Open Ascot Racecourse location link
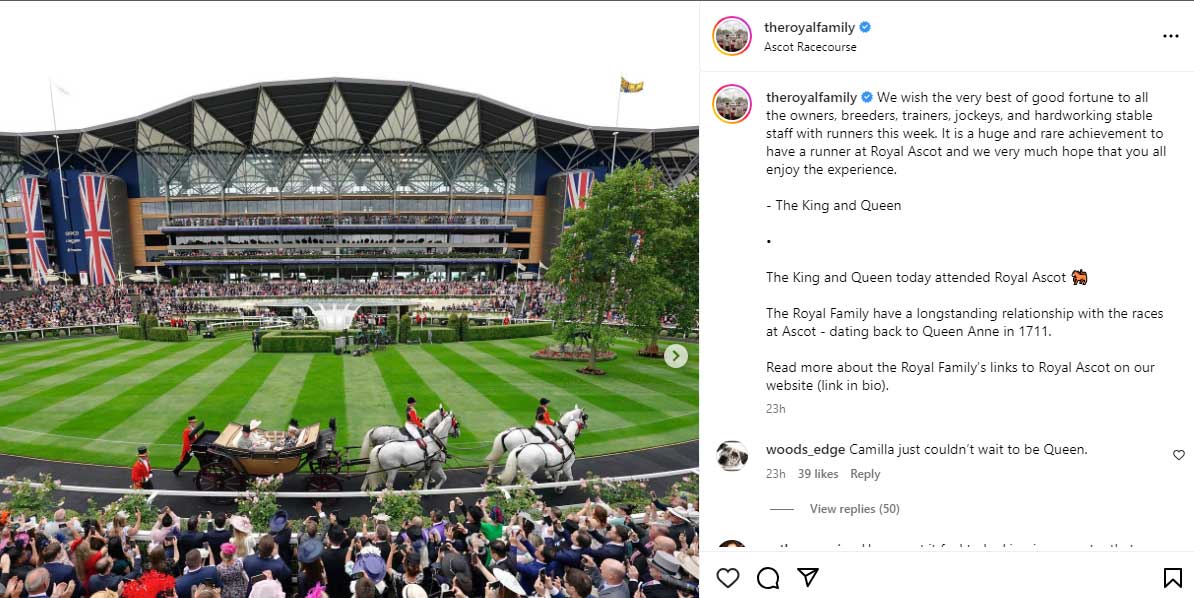The width and height of the screenshot is (1194, 598). click(x=810, y=47)
